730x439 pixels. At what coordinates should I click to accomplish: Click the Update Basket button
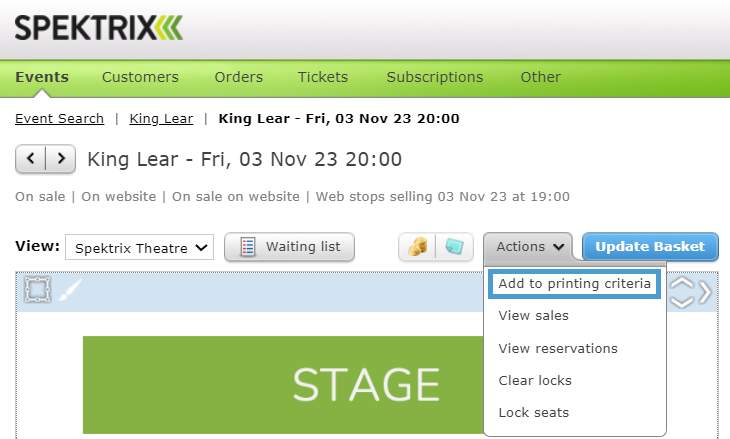(x=650, y=247)
